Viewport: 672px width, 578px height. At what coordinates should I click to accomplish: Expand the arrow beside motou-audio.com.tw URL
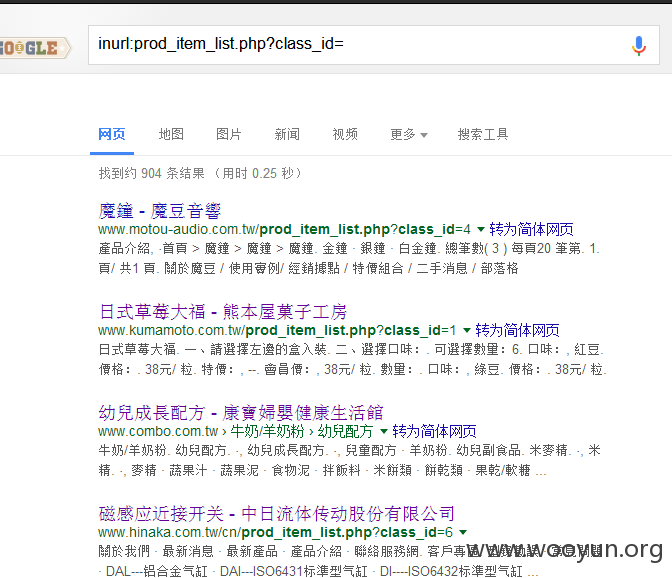click(481, 230)
